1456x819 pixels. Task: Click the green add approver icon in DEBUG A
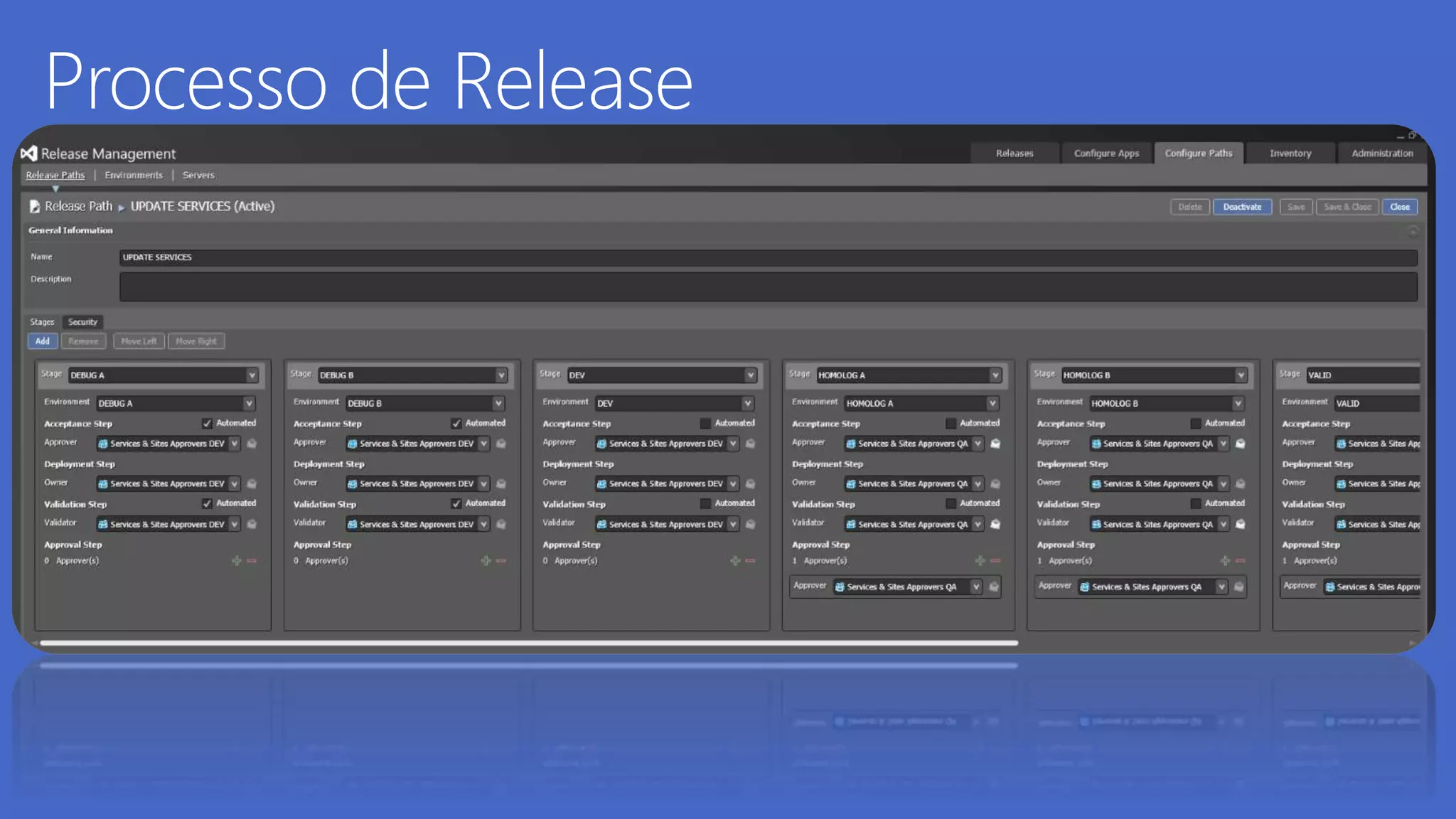click(237, 561)
